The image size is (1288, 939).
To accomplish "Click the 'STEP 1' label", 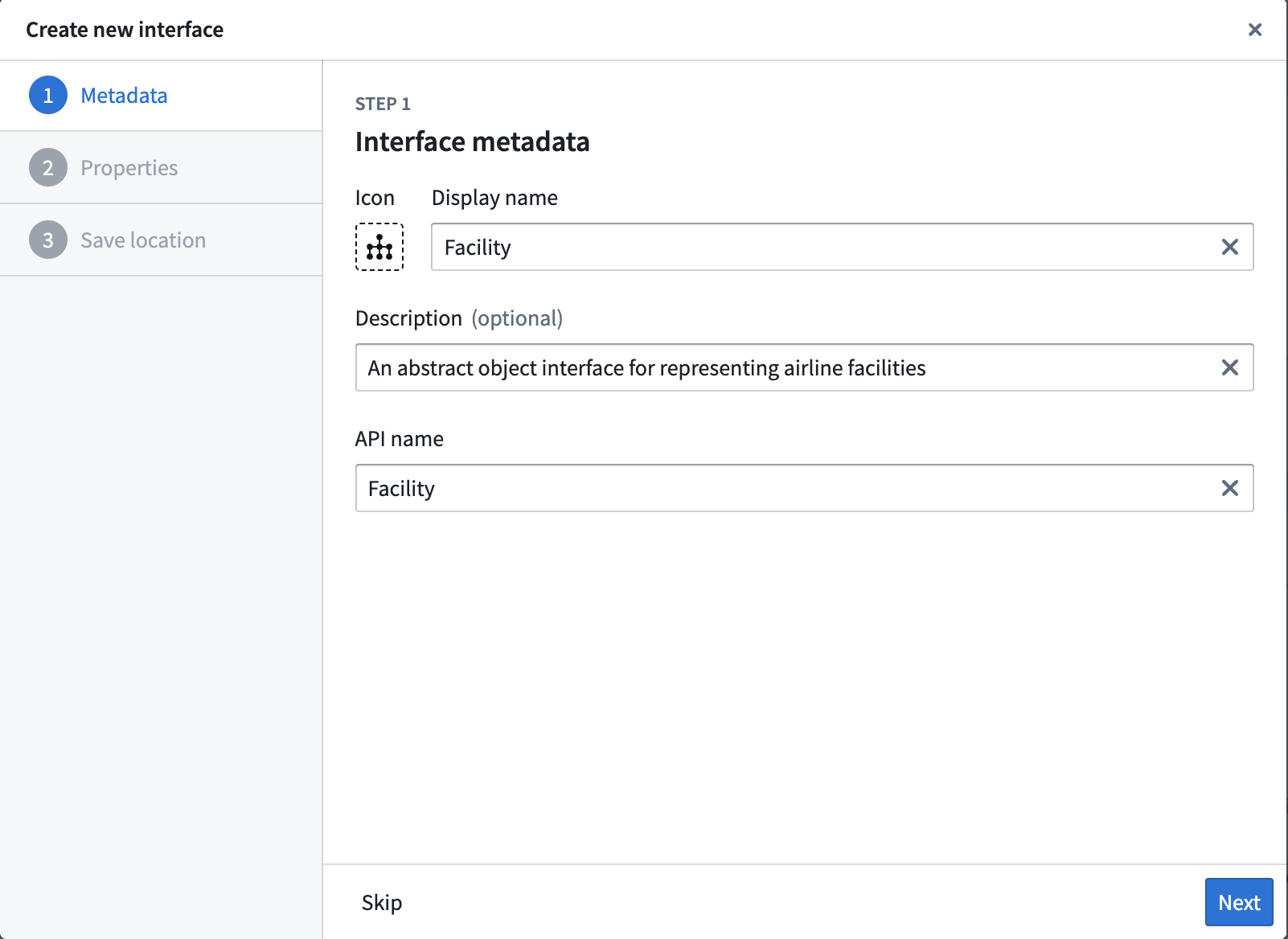I will tap(383, 104).
